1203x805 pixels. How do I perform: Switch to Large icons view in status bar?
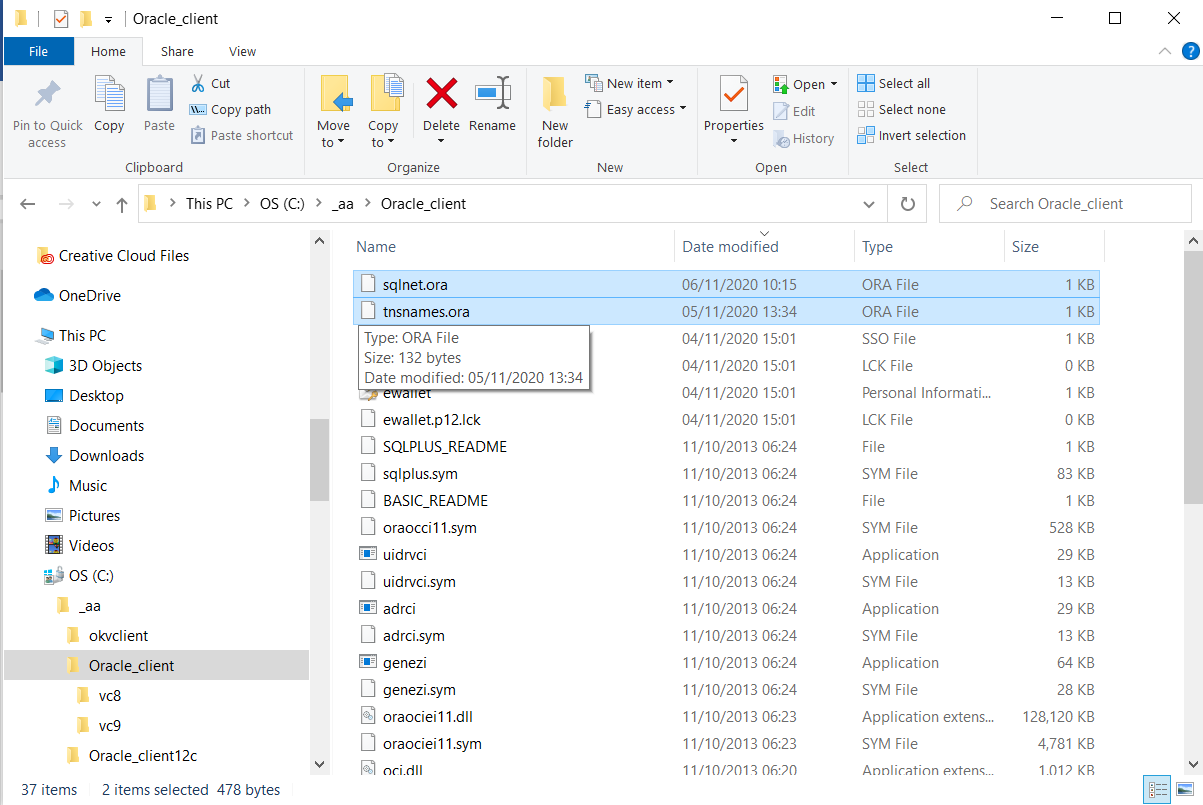[x=1184, y=790]
